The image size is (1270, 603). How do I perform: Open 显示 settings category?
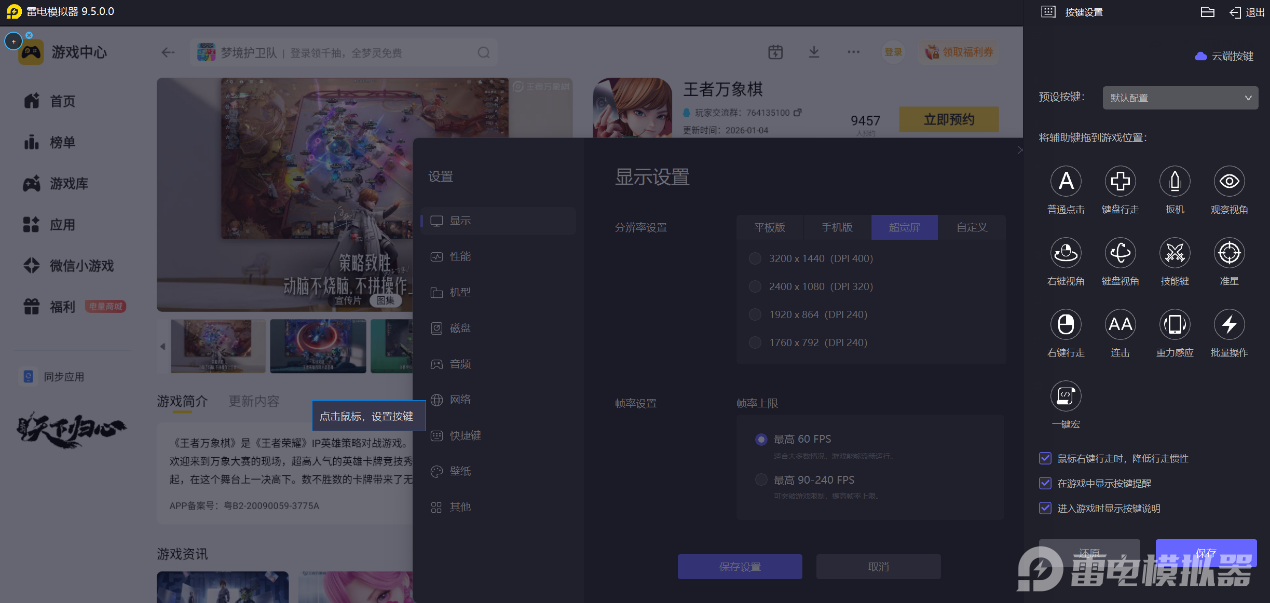pos(498,221)
